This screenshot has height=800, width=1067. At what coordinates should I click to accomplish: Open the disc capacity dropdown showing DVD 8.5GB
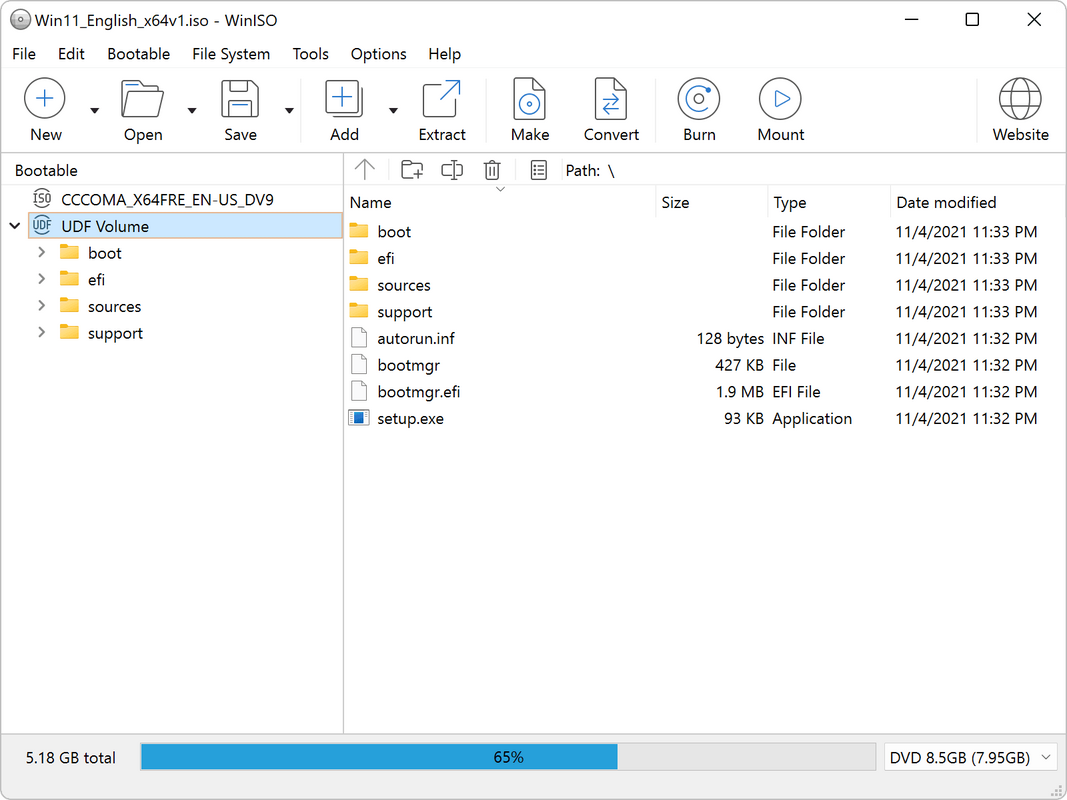1046,757
